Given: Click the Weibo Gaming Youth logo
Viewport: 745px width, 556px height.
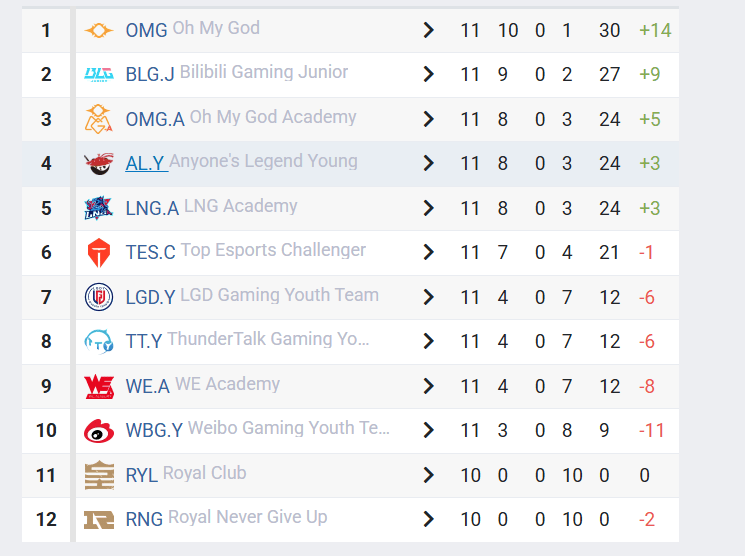Looking at the screenshot, I should pos(99,431).
